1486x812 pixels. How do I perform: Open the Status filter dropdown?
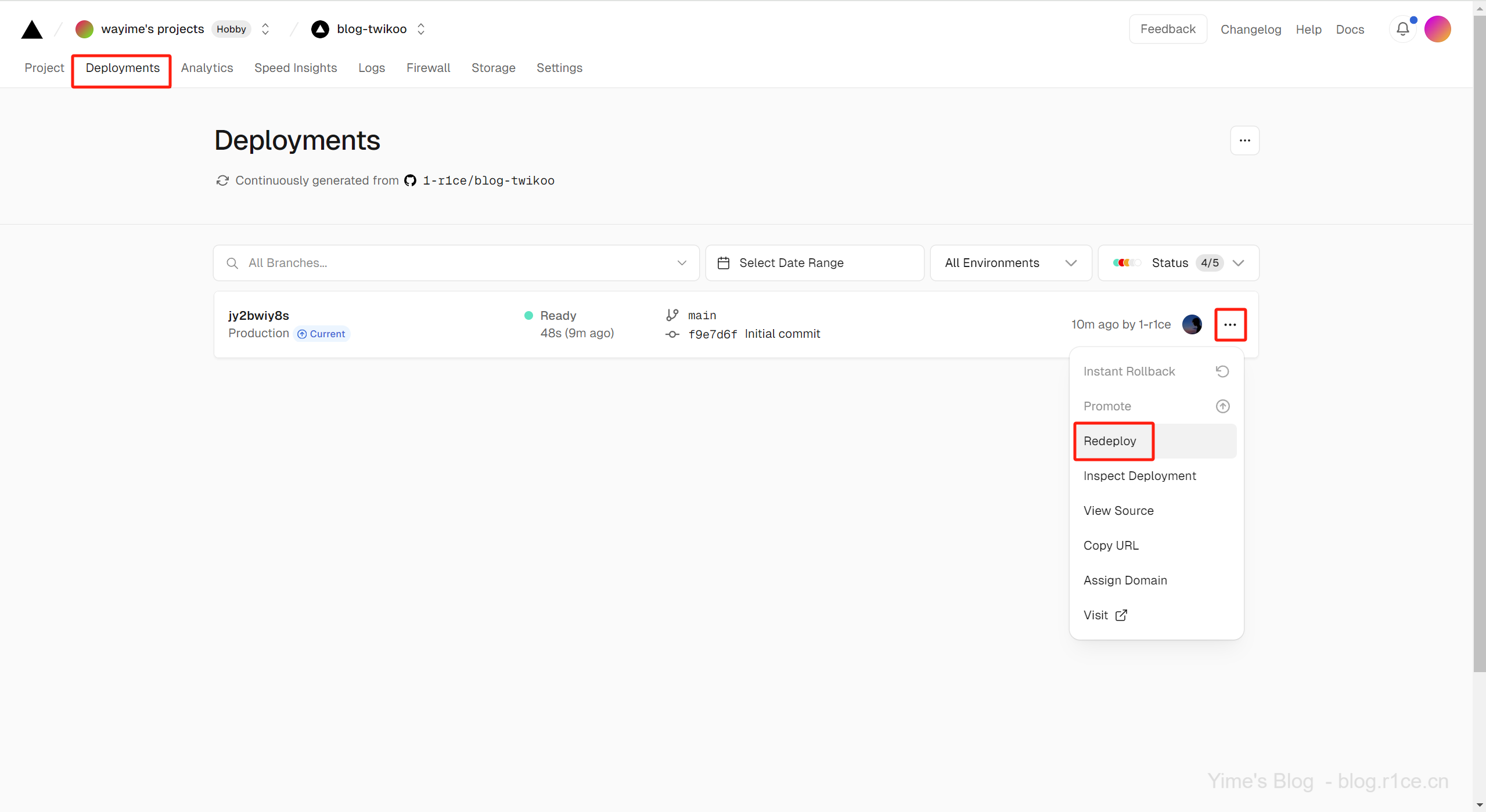[x=1178, y=263]
